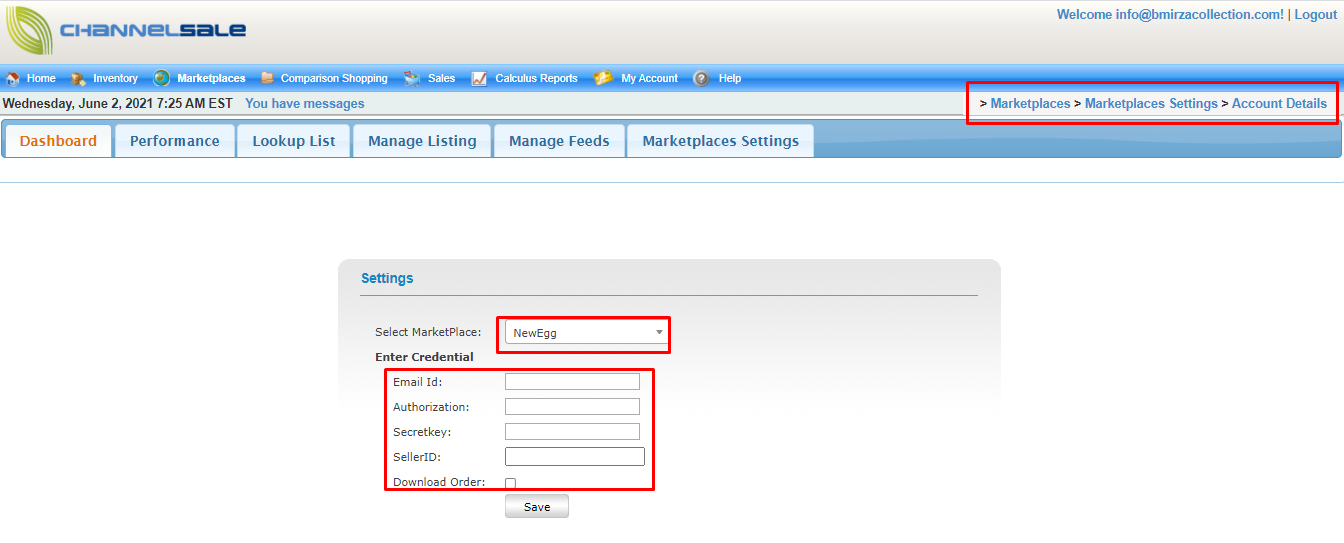1344x543 pixels.
Task: Switch to the Manage Feeds tab
Action: (559, 141)
